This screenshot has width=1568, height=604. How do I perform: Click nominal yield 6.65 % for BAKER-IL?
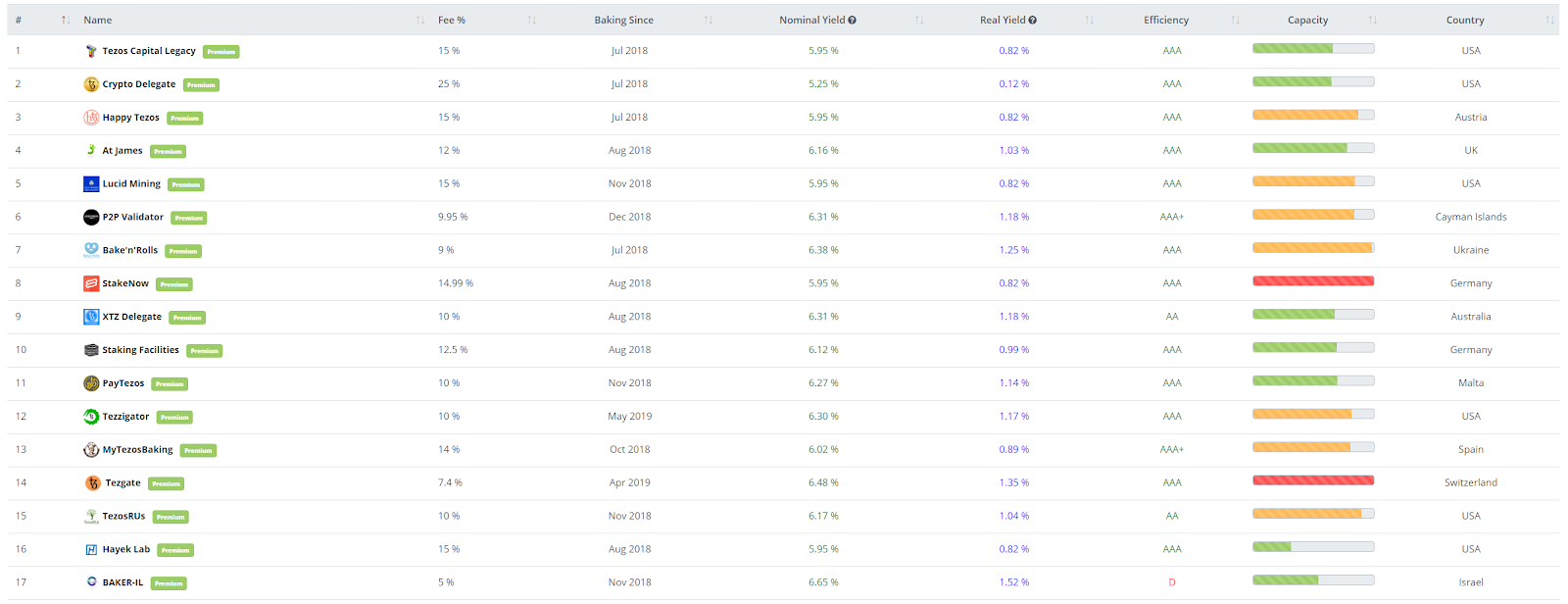tap(823, 582)
